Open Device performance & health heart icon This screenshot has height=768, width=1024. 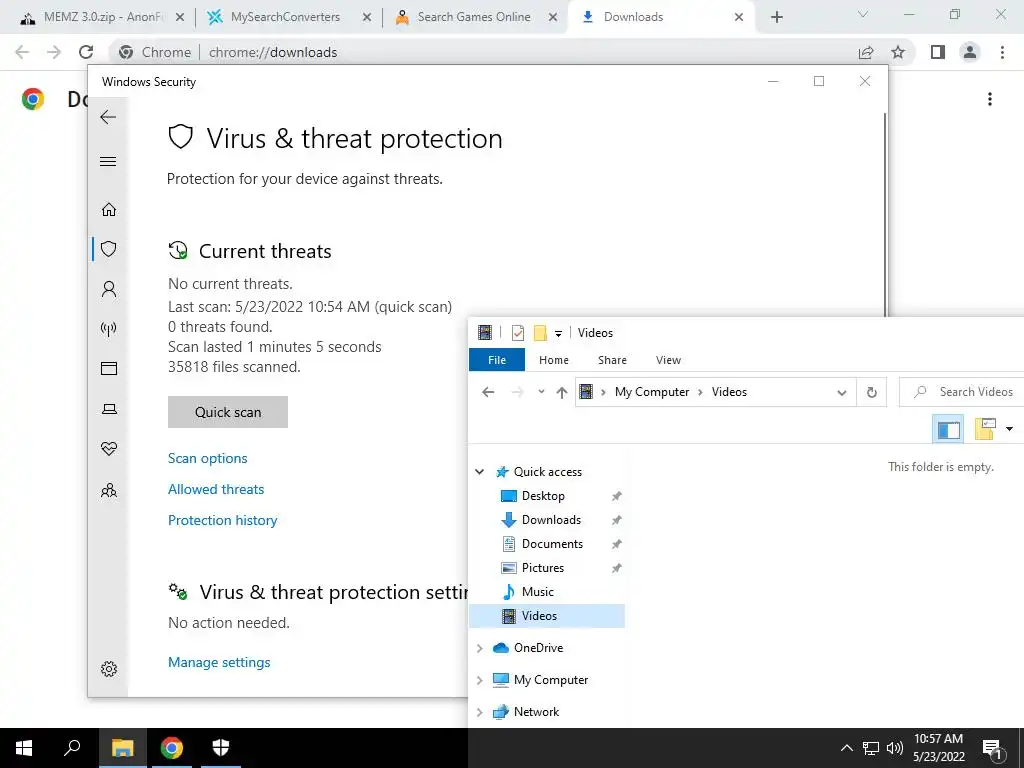coord(109,449)
